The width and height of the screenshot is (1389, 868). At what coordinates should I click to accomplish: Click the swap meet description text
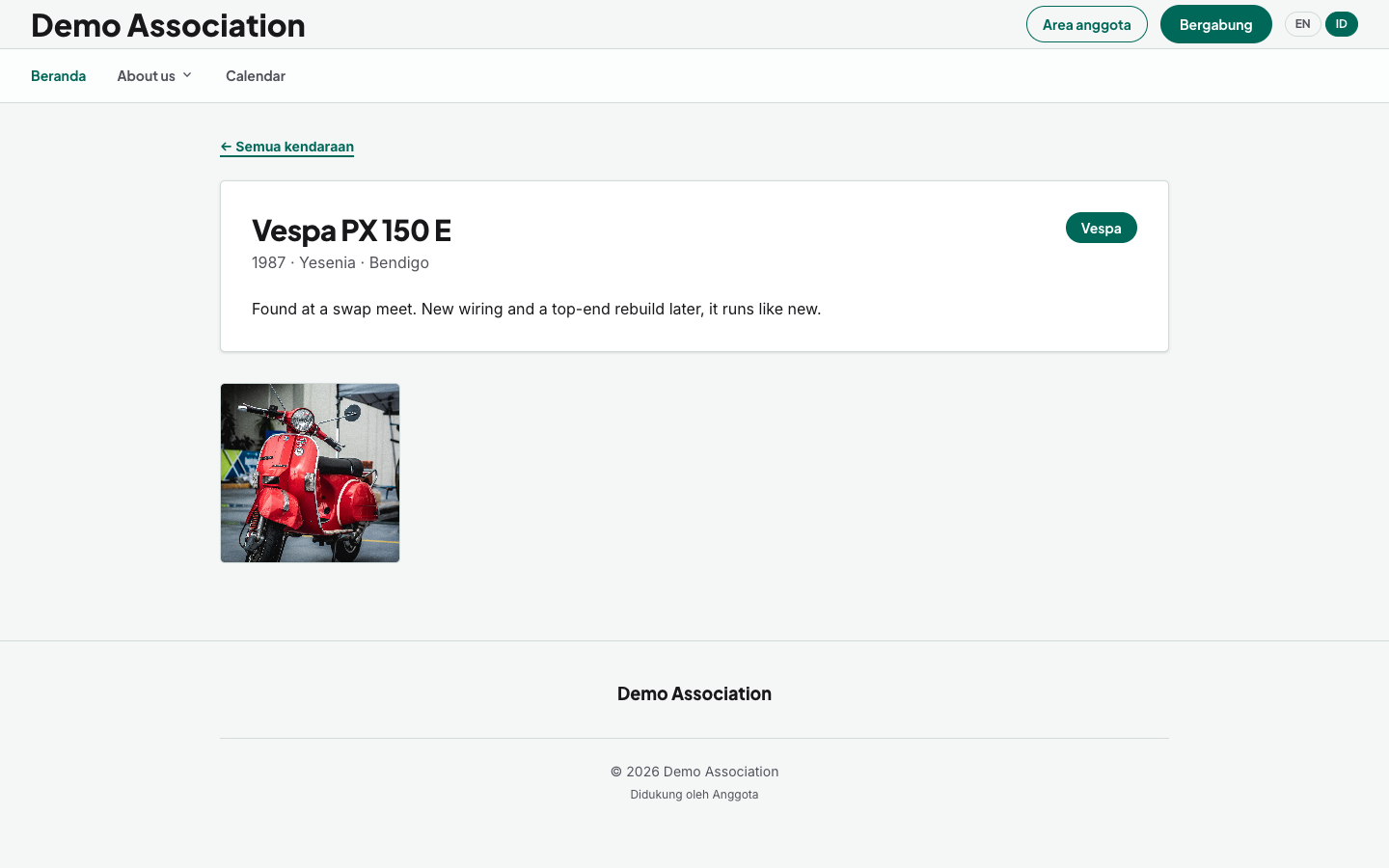[536, 309]
